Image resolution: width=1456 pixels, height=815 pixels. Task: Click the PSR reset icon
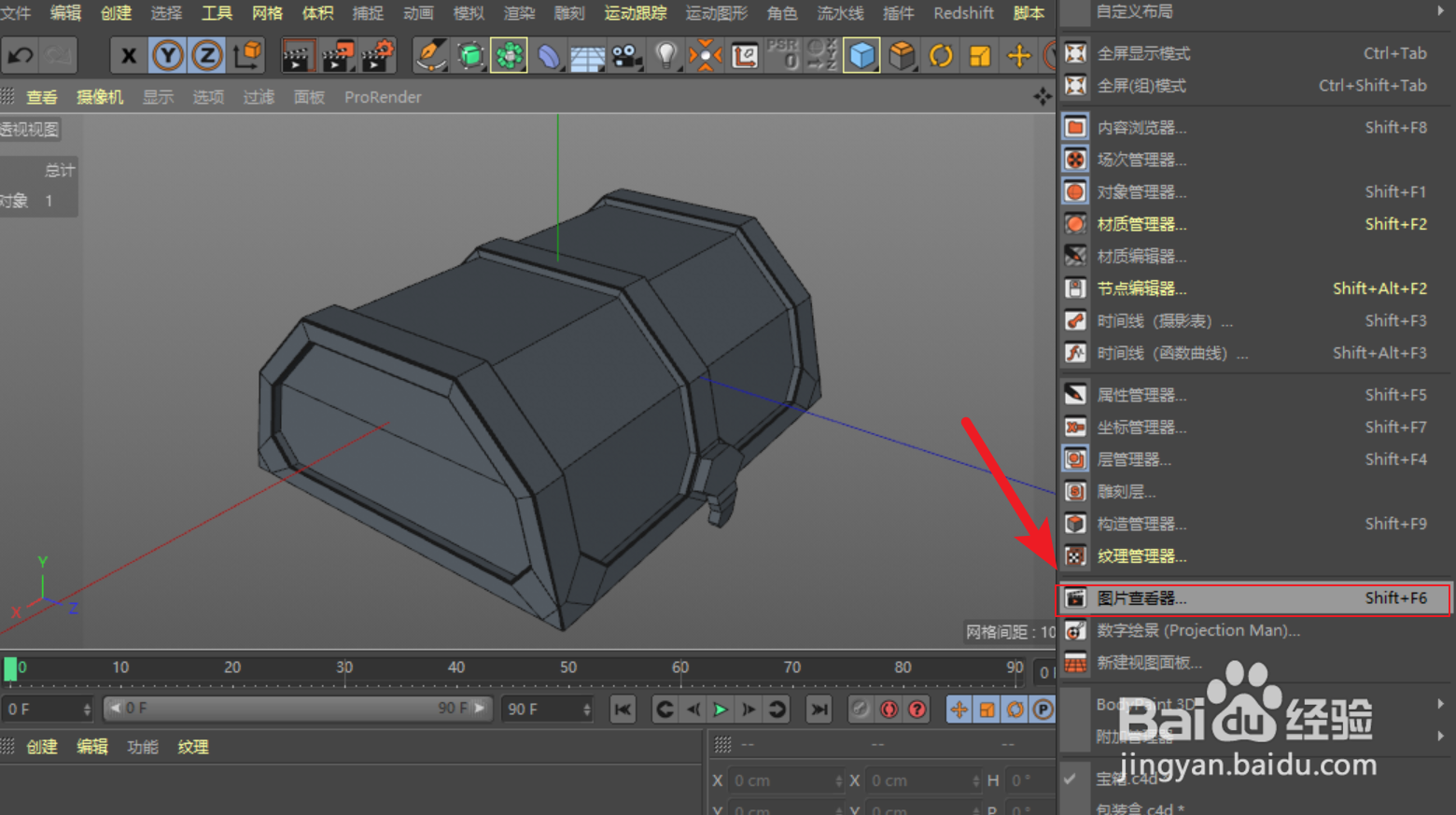click(782, 56)
